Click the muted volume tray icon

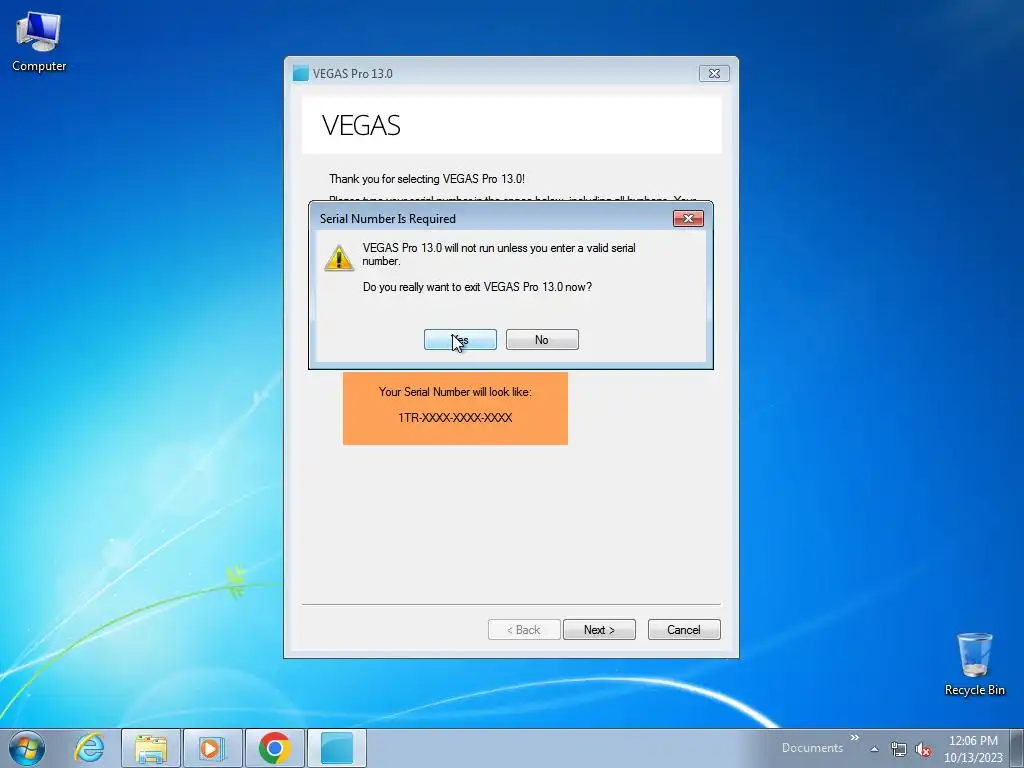(923, 750)
